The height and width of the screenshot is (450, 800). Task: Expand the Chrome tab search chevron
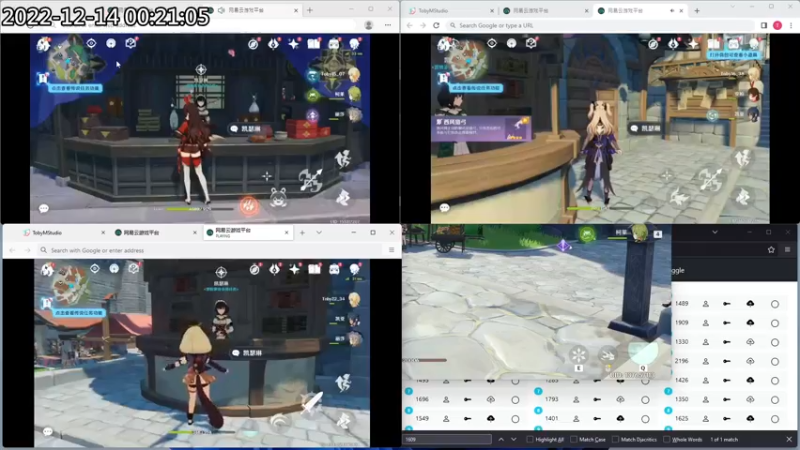(x=733, y=7)
